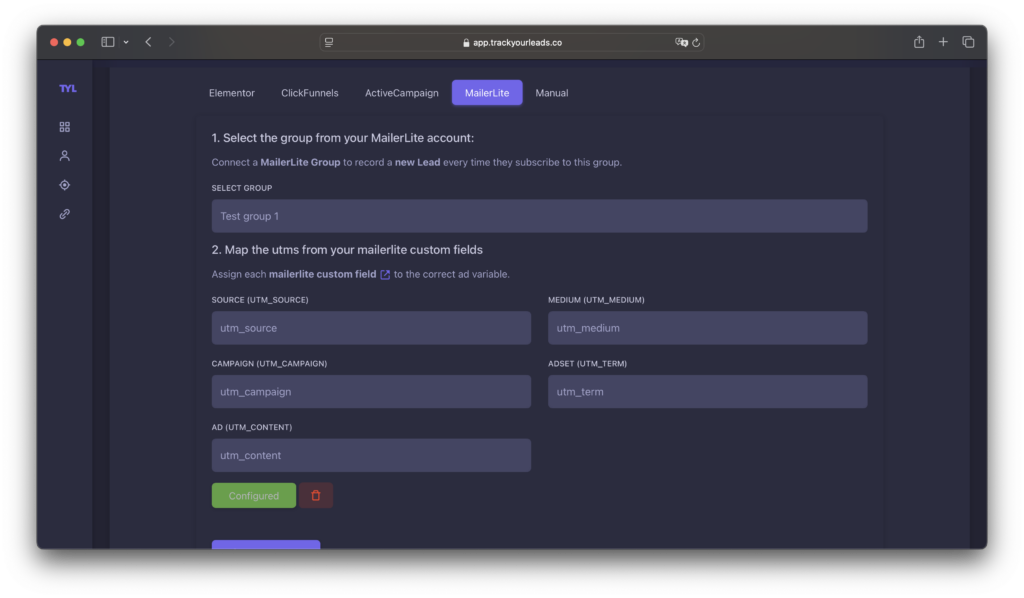
Task: Go back with the browser back arrow
Action: pos(149,42)
